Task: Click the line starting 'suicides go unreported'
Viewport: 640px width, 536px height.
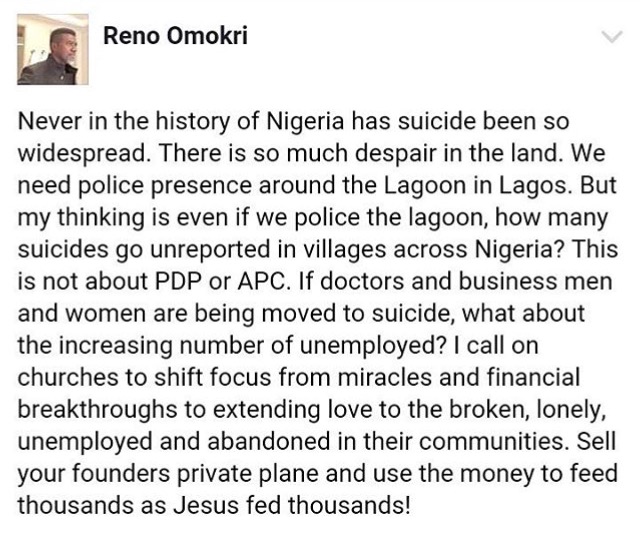Action: (x=318, y=250)
